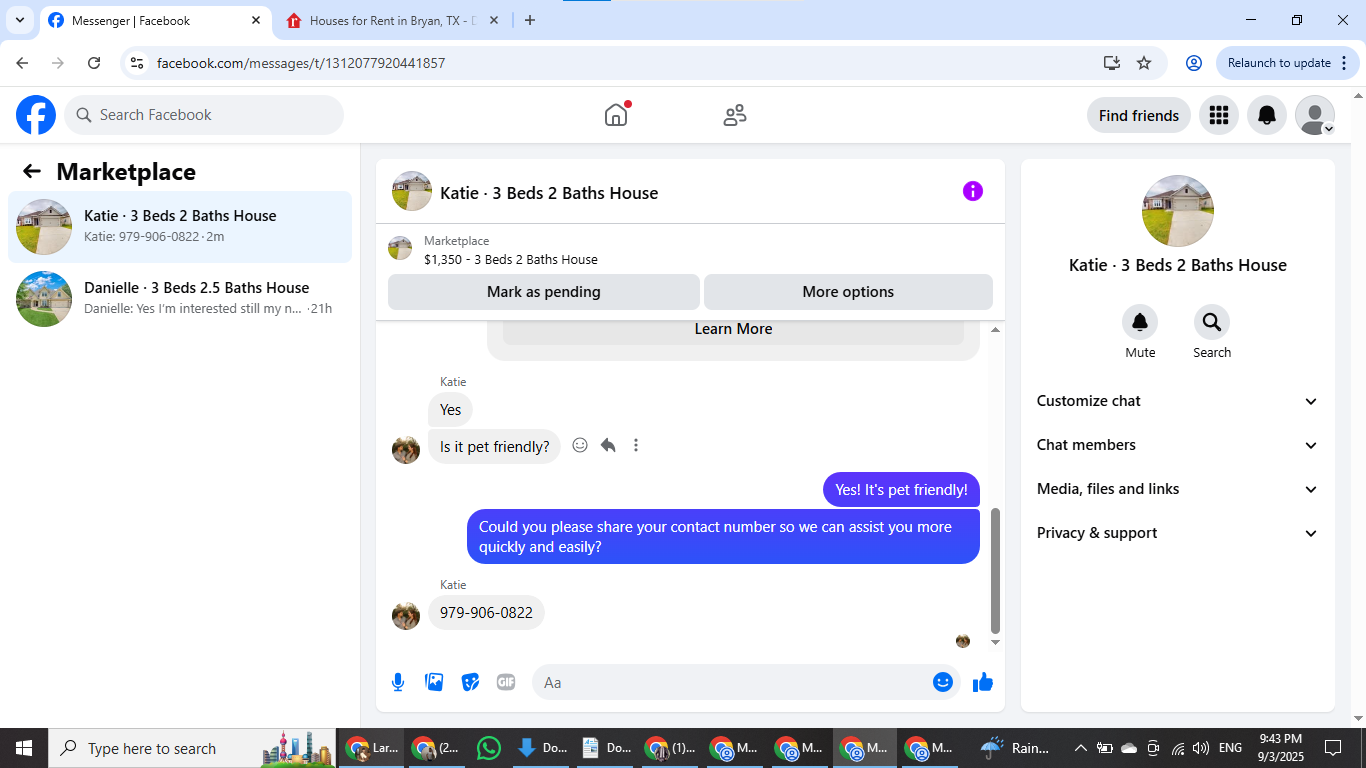Attach a photo or file icon
Viewport: 1366px width, 768px height.
click(x=434, y=682)
